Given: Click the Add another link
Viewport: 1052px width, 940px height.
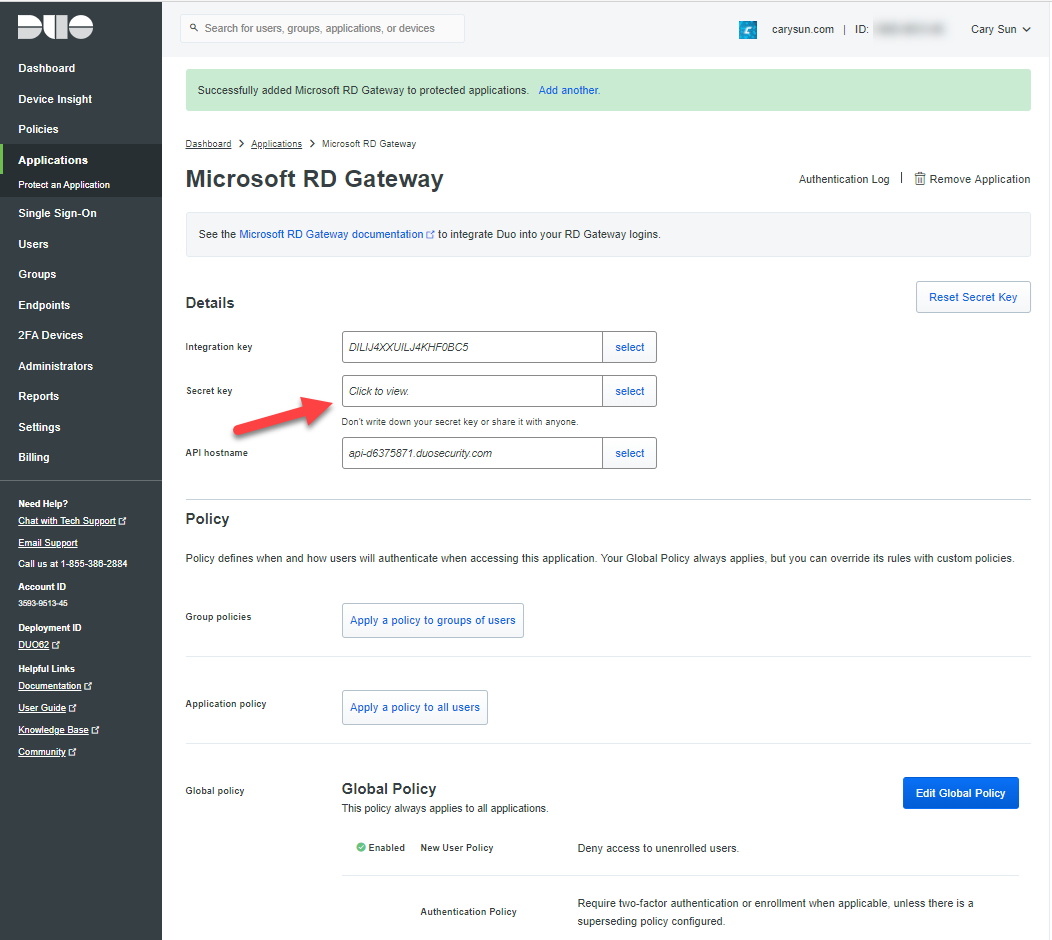Looking at the screenshot, I should tap(569, 91).
